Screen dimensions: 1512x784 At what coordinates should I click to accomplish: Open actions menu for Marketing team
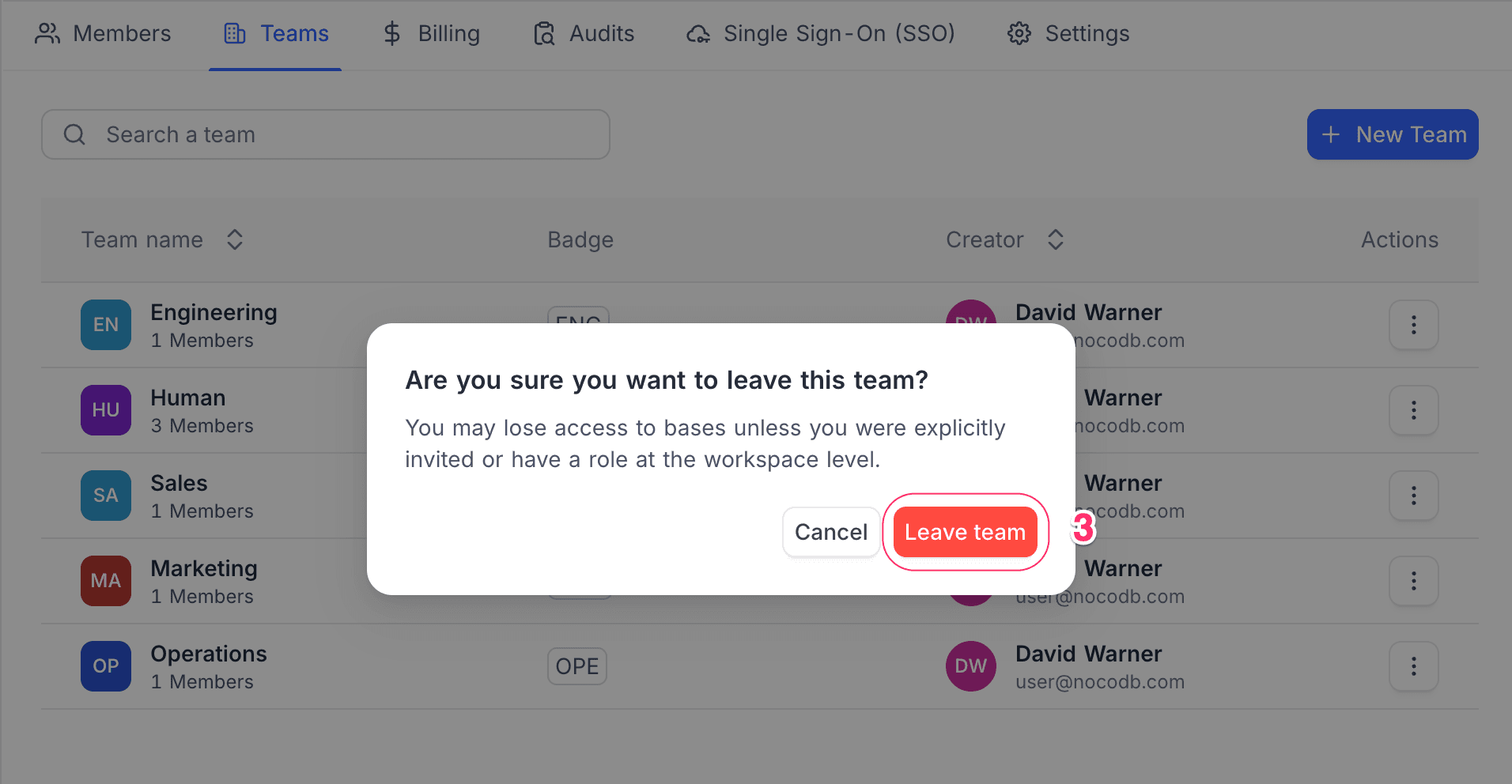tap(1413, 581)
